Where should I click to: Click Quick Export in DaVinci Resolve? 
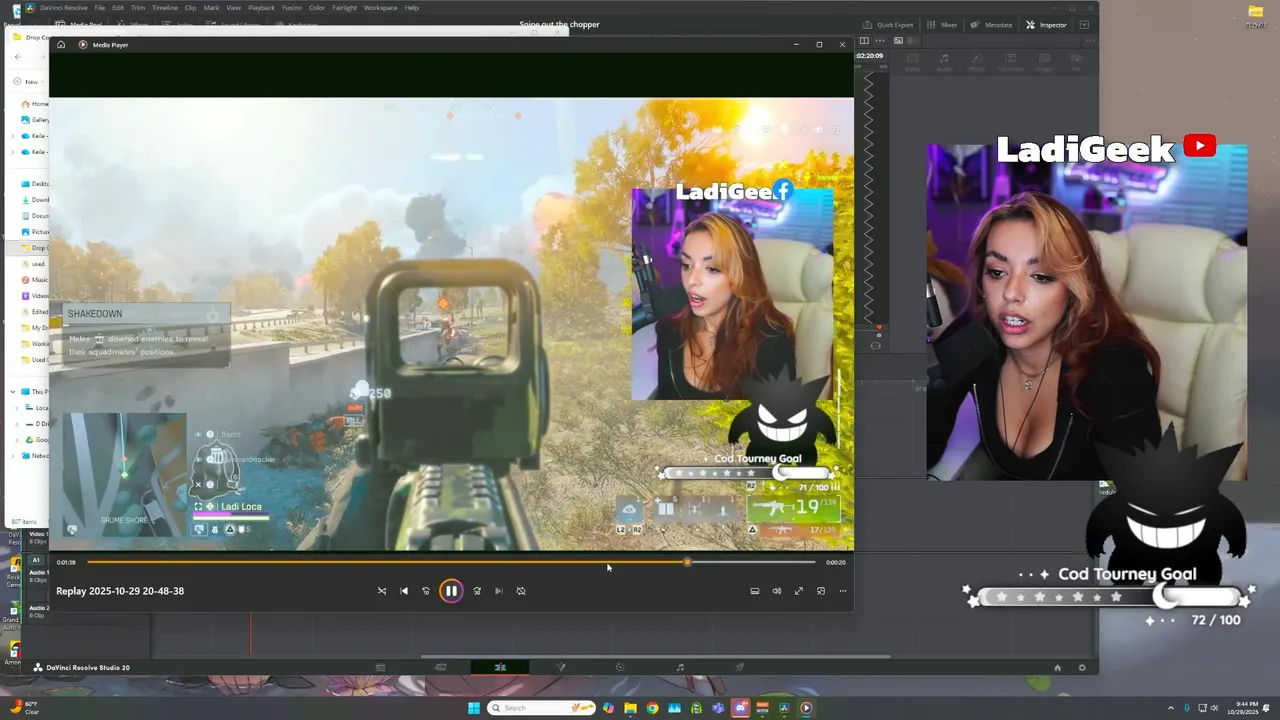(889, 25)
